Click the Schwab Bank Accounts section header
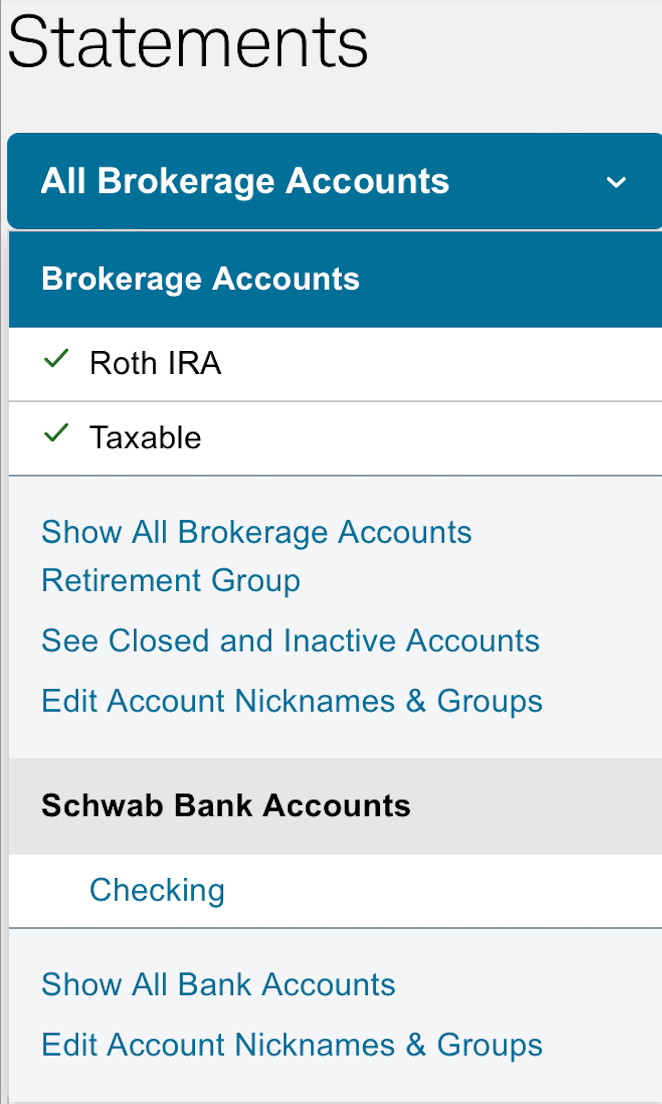 tap(226, 806)
